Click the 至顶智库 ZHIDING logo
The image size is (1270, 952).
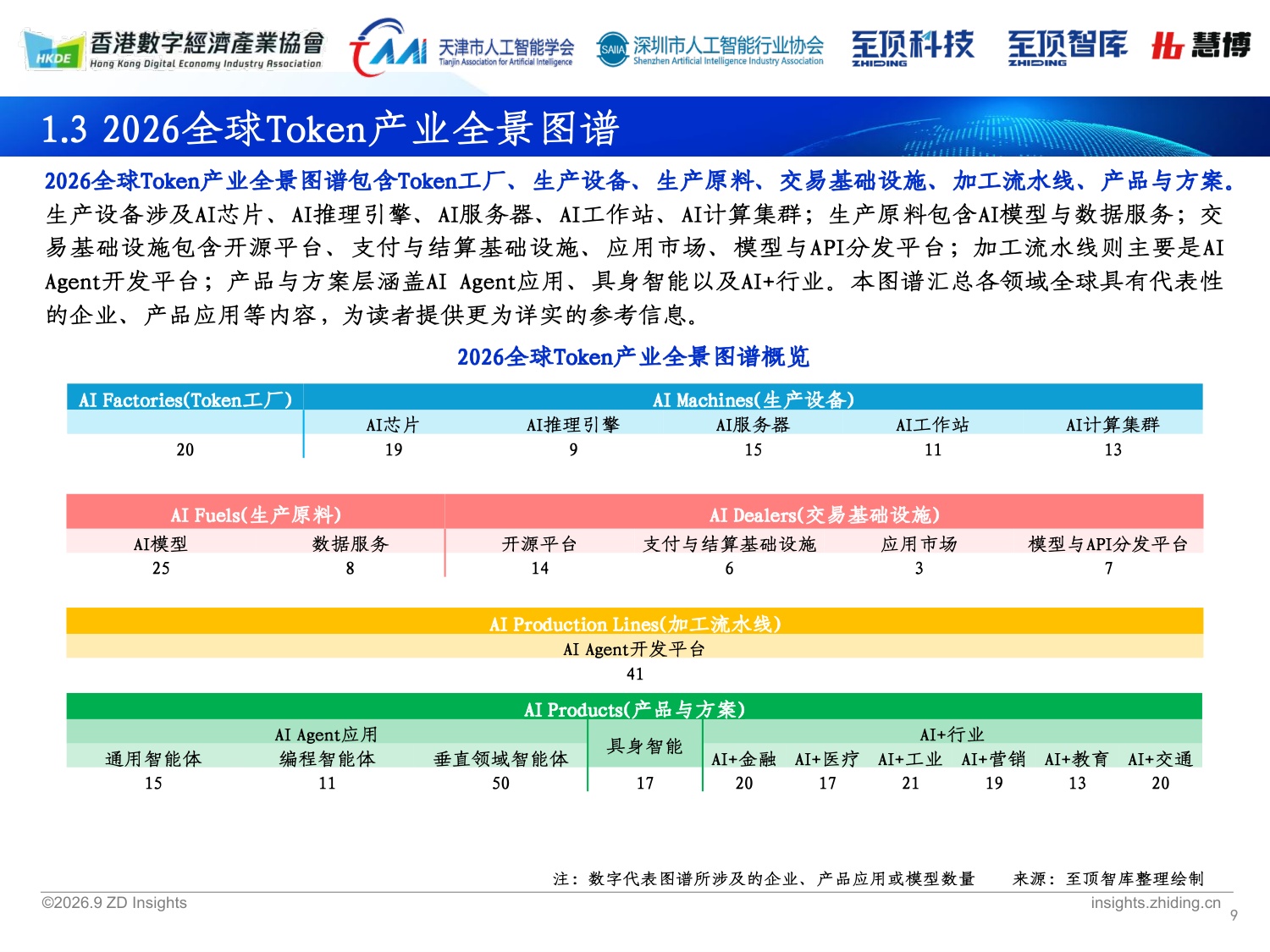(x=1067, y=47)
